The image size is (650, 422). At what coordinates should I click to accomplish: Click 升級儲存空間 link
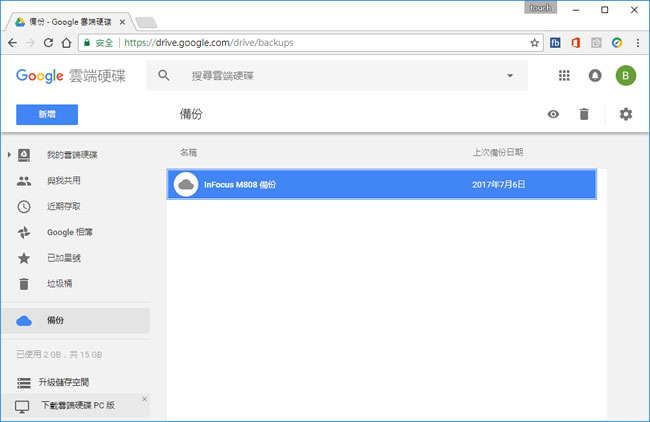point(63,382)
